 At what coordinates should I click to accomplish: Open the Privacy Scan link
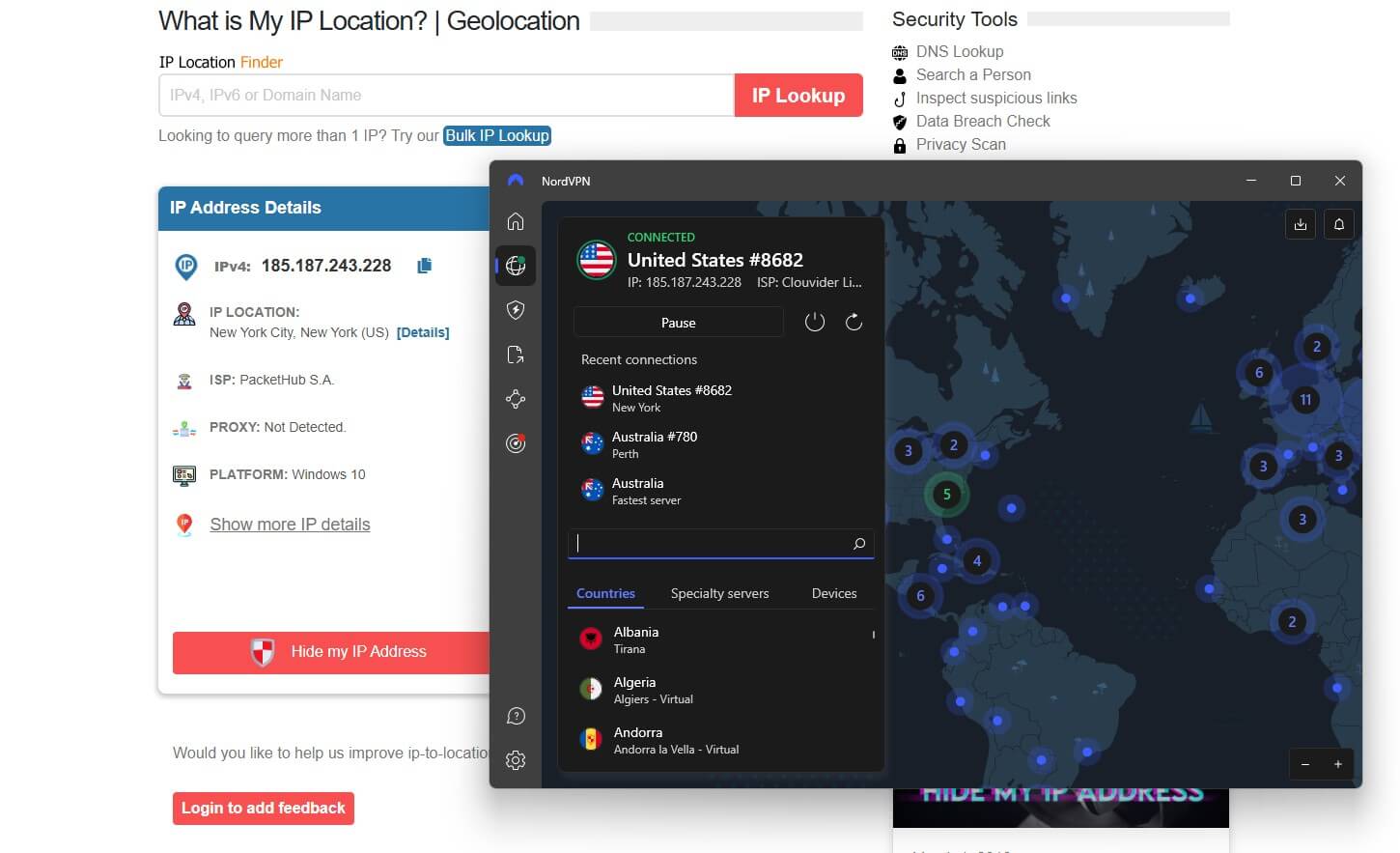[x=961, y=144]
